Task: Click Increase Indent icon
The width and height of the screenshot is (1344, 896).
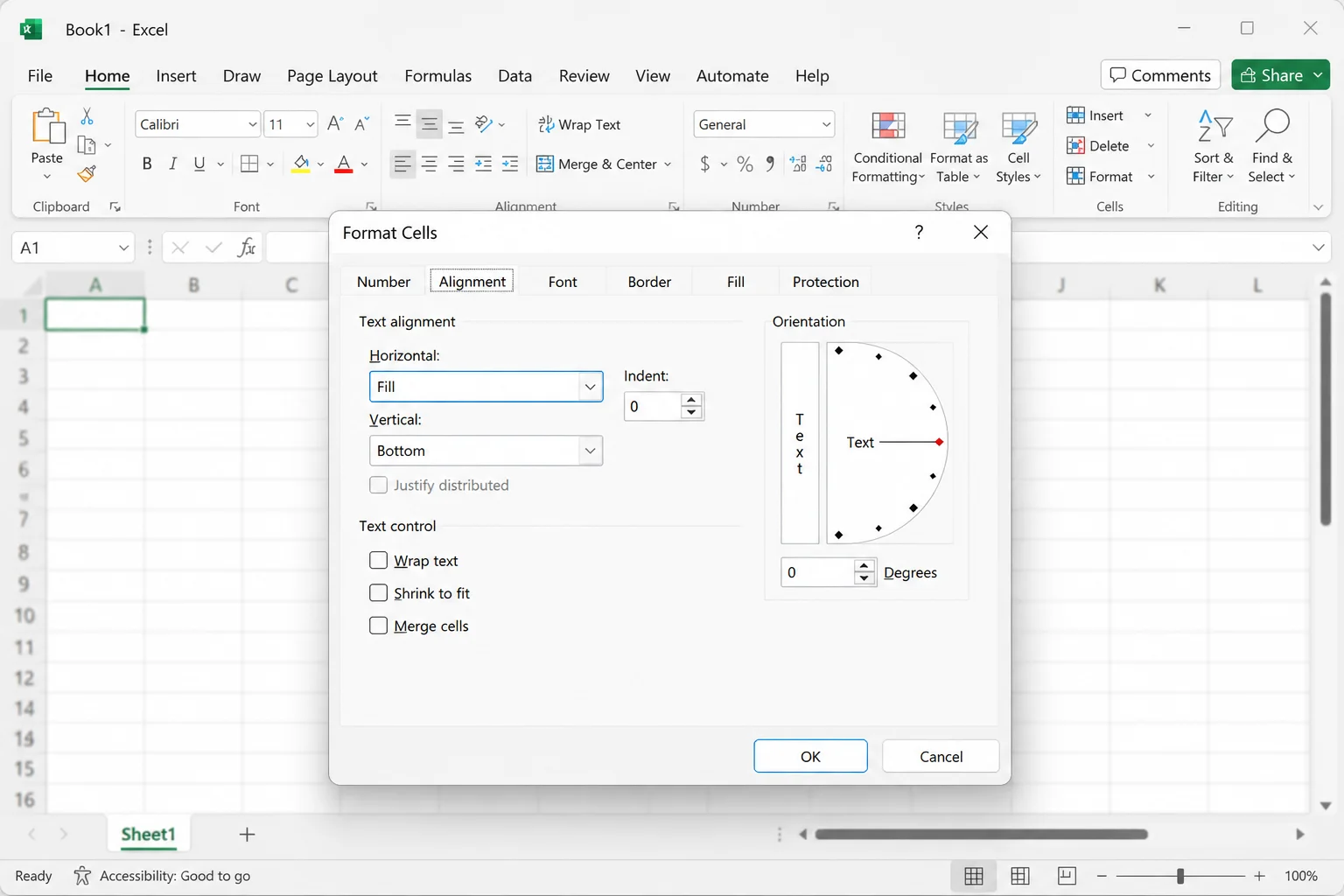Action: click(x=510, y=164)
